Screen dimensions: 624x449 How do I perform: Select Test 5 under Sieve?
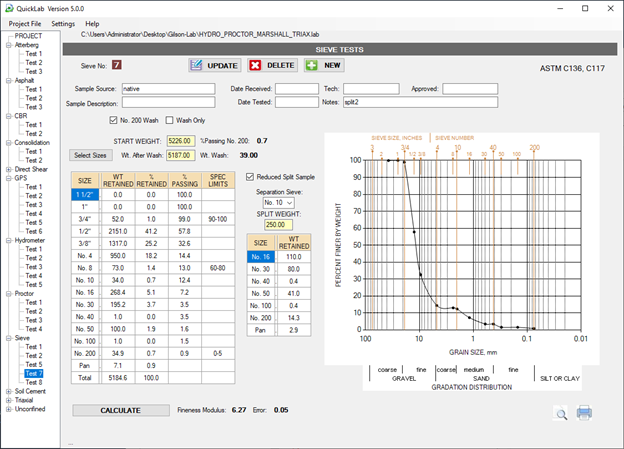(x=34, y=365)
